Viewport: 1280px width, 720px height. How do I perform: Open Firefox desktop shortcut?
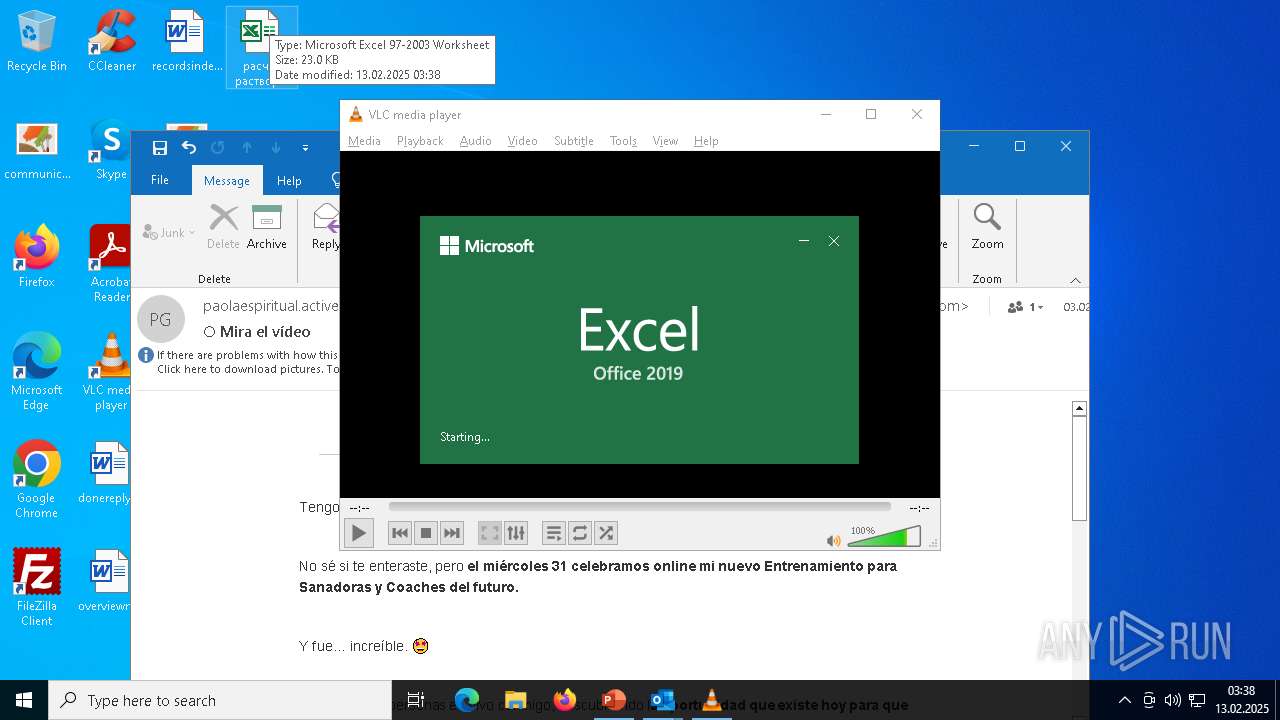coord(37,256)
